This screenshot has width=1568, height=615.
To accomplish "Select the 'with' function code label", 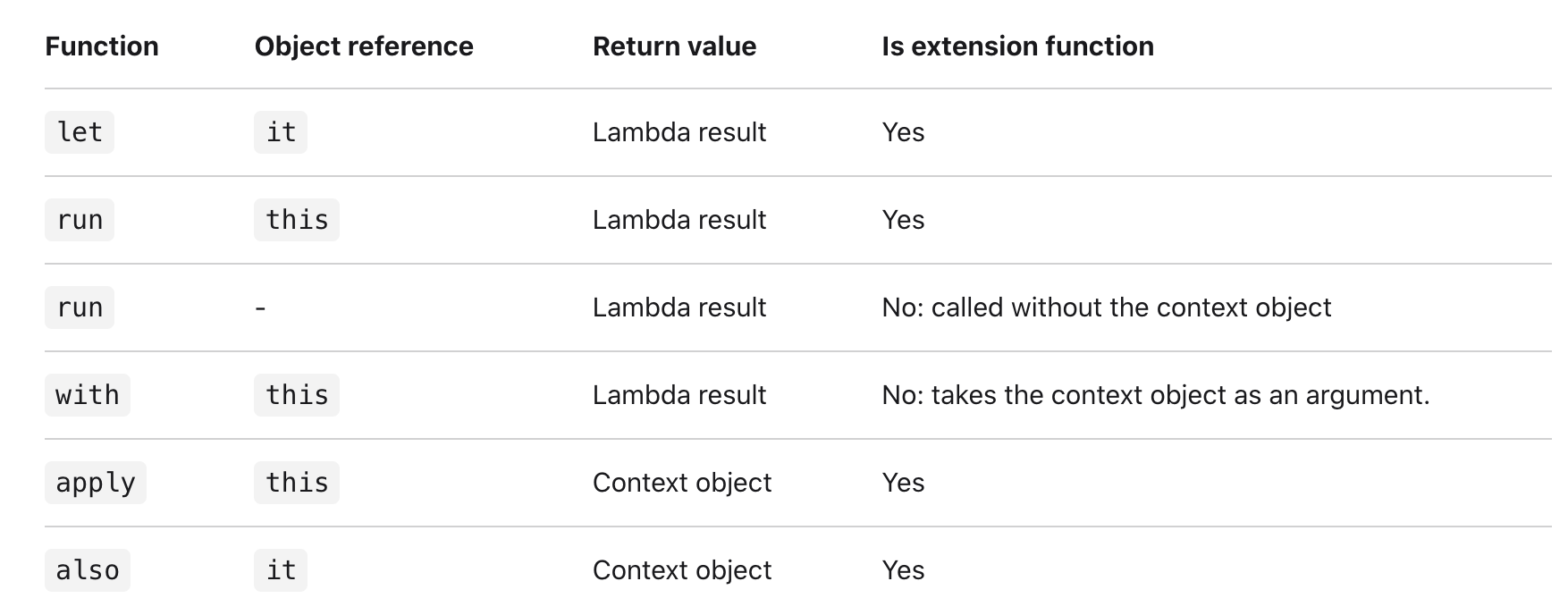I will [x=88, y=395].
